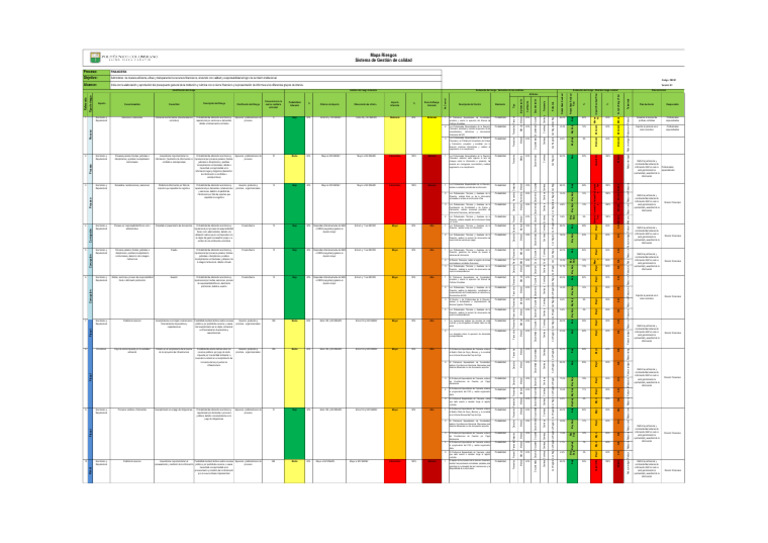Viewport: 768px width, 543px height.
Task: Click the Politécnico Colombiano logo in header
Action: click(124, 58)
